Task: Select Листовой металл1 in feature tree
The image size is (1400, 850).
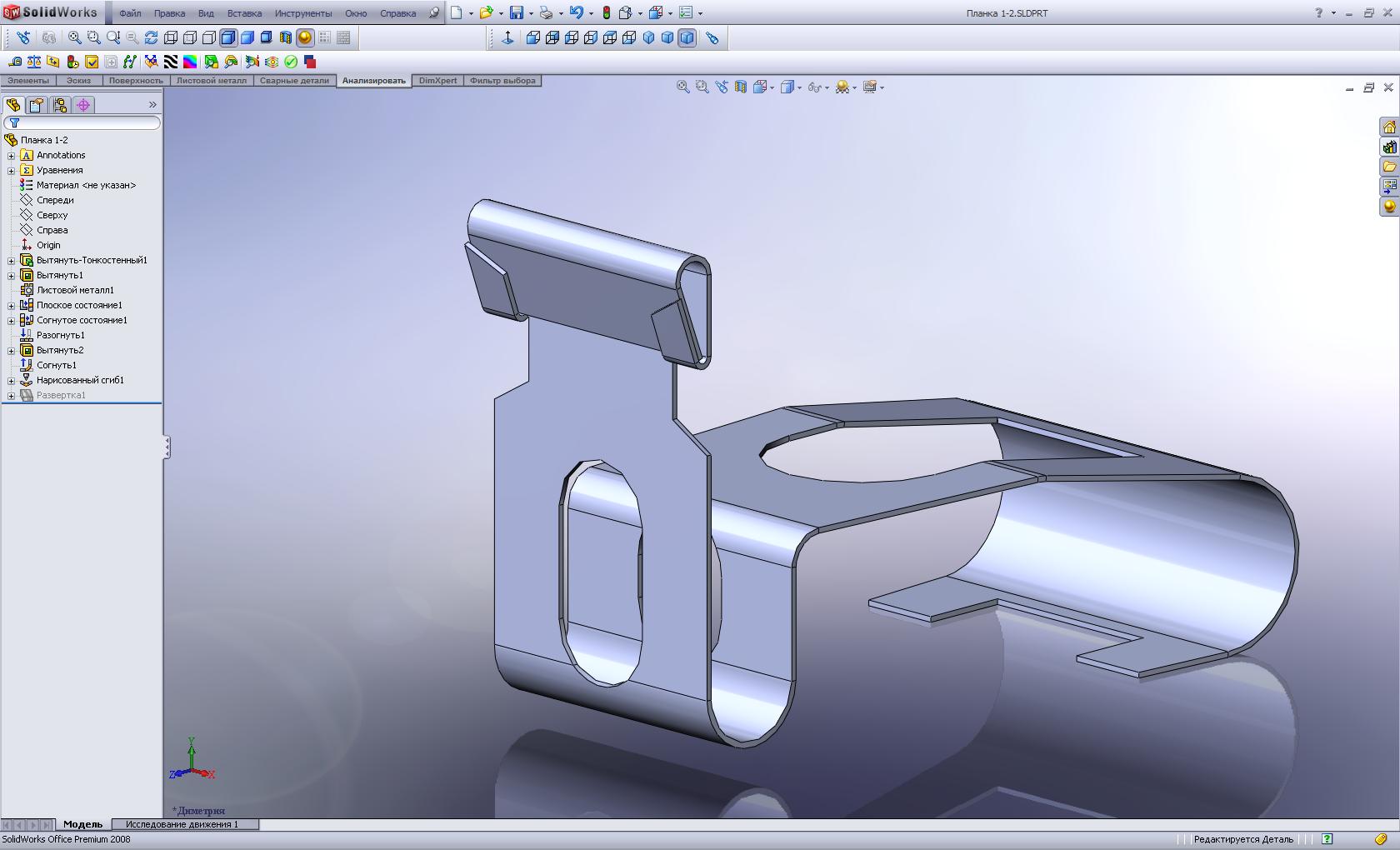Action: tap(67, 290)
